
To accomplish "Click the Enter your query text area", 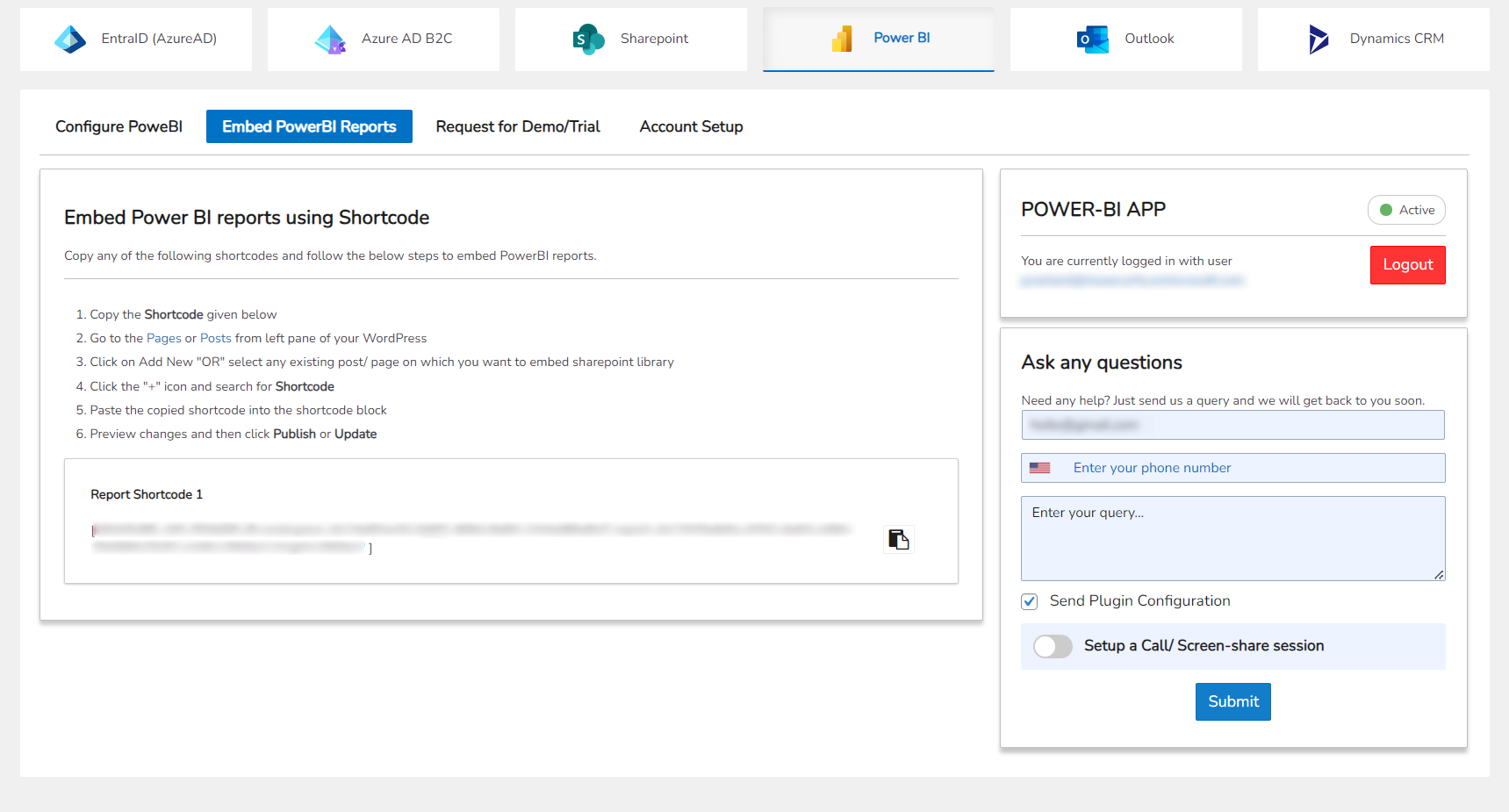I will coord(1232,538).
